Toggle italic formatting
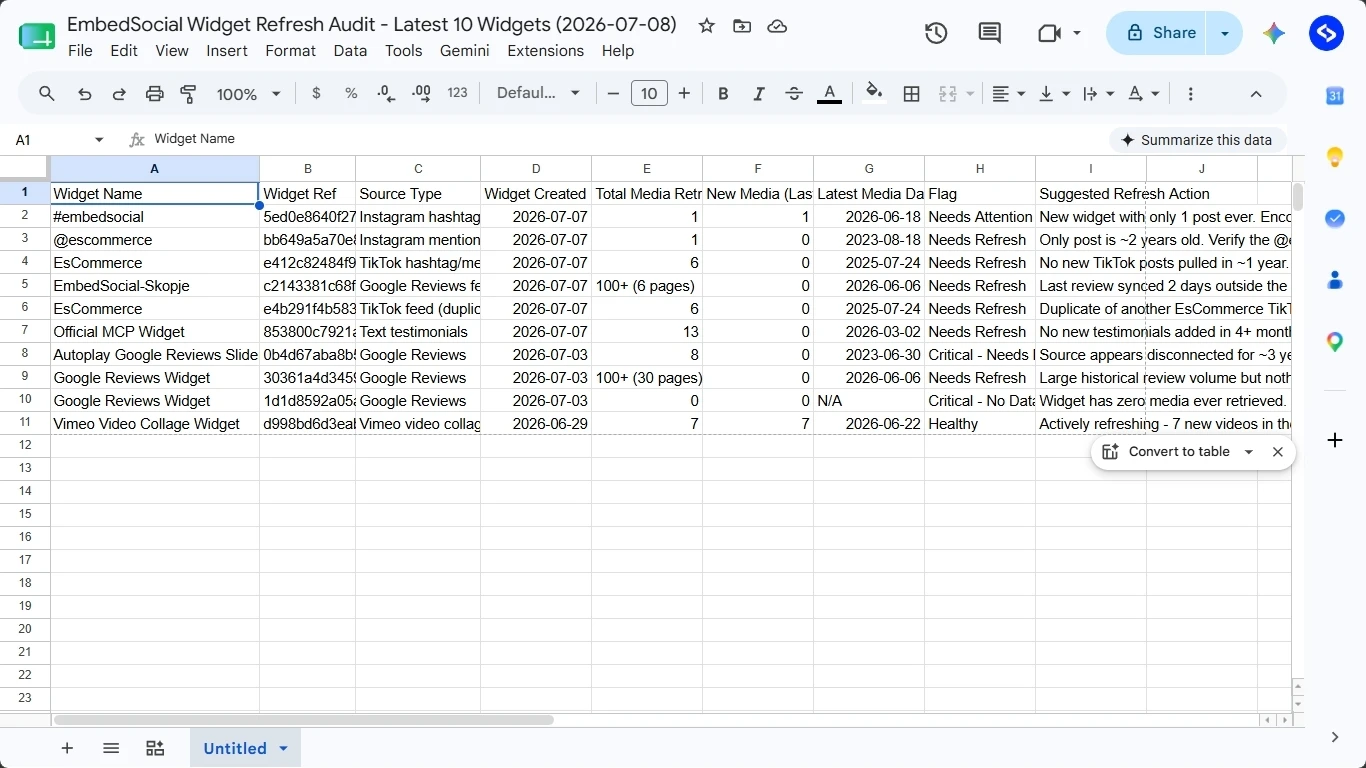 click(x=759, y=93)
